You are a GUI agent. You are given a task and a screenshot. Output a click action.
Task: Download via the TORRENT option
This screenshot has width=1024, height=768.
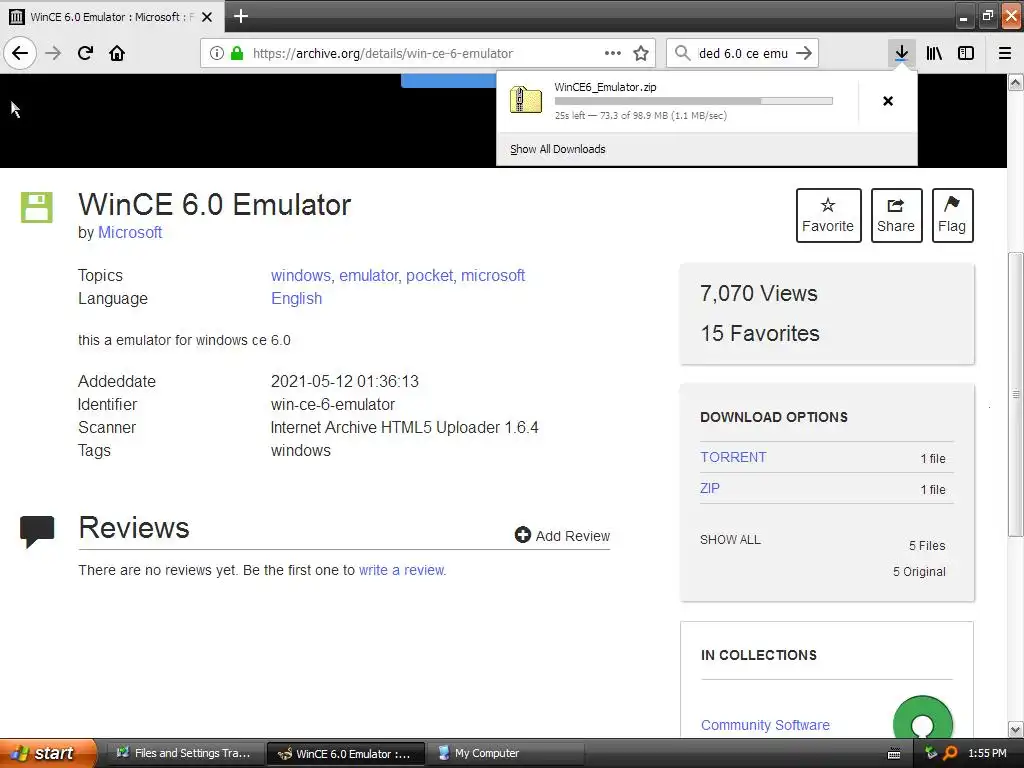point(733,457)
